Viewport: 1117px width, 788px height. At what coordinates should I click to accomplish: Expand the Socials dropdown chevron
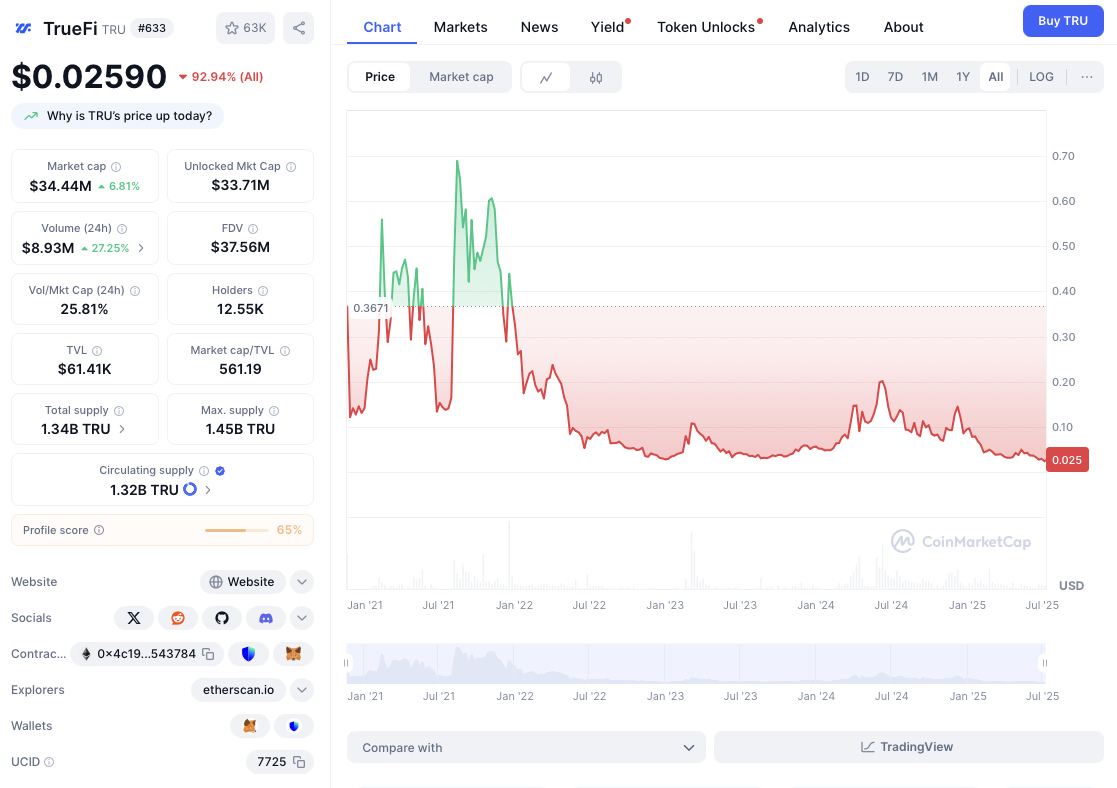pos(302,618)
